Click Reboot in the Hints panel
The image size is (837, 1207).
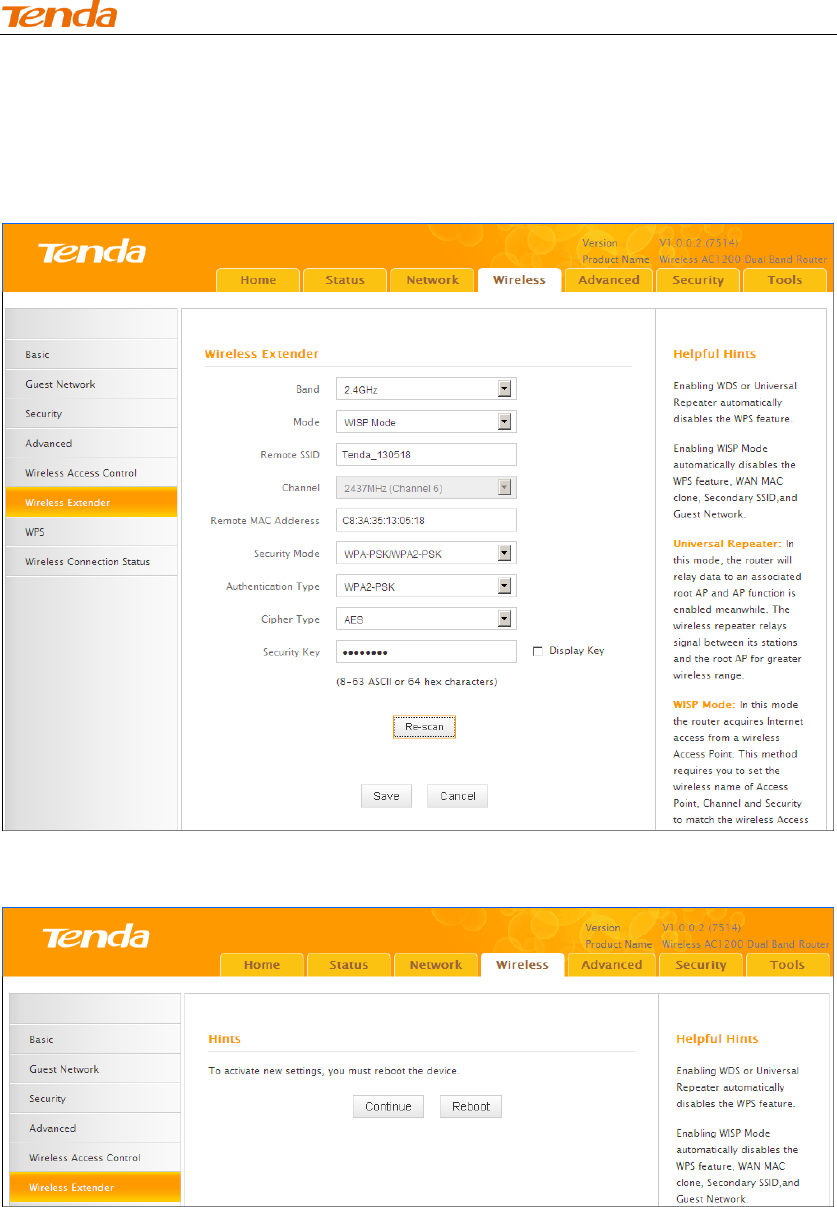click(471, 1106)
